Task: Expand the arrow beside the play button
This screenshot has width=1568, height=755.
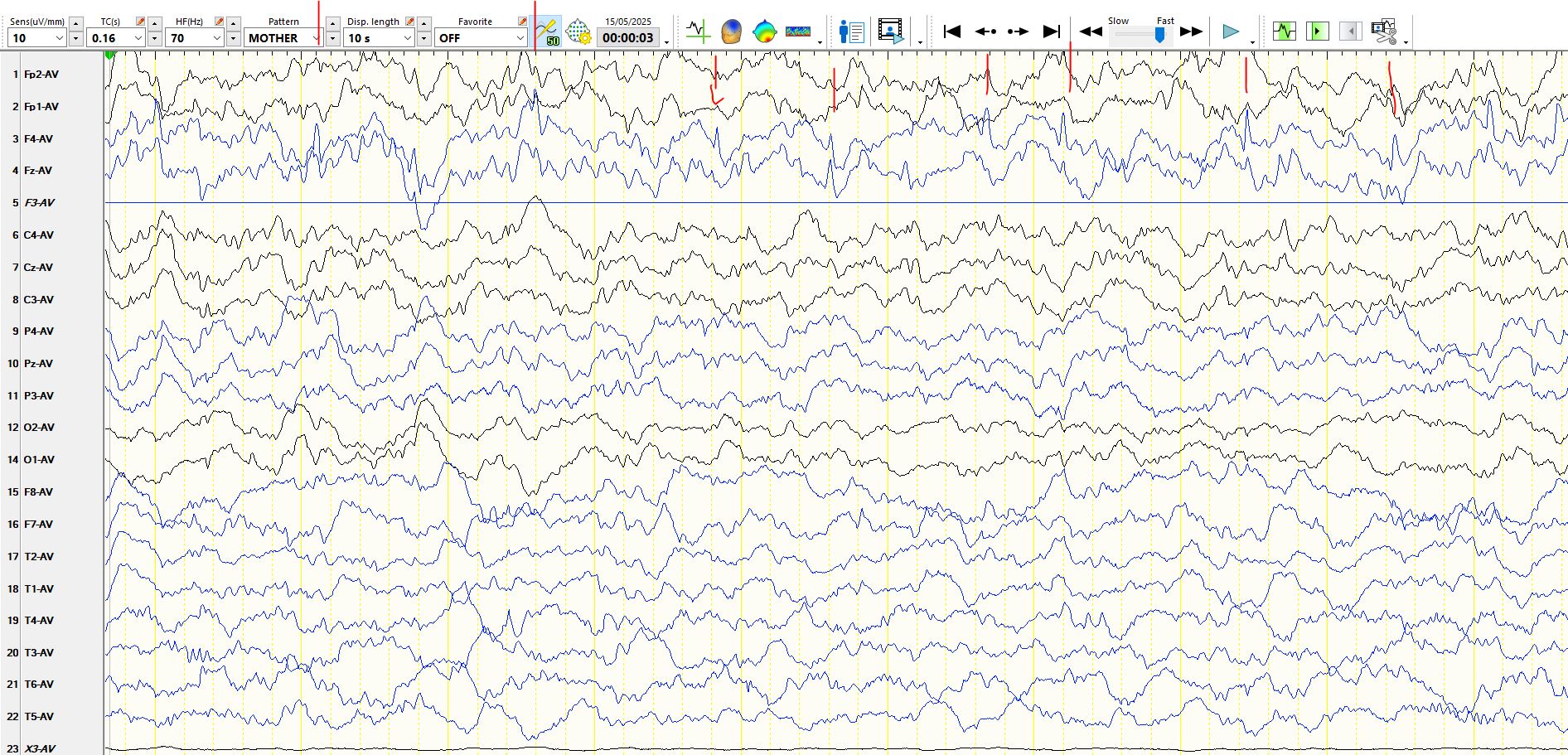Action: [x=1252, y=42]
